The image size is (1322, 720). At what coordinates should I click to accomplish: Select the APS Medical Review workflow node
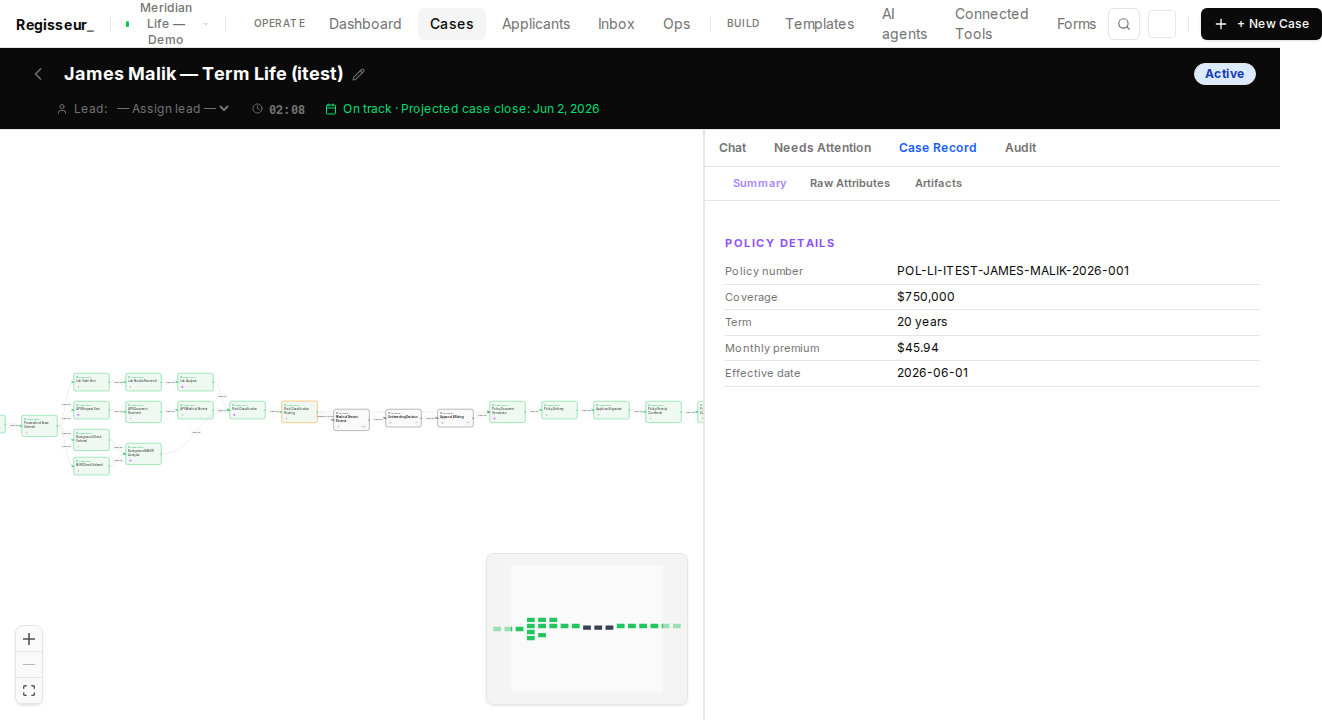click(195, 410)
